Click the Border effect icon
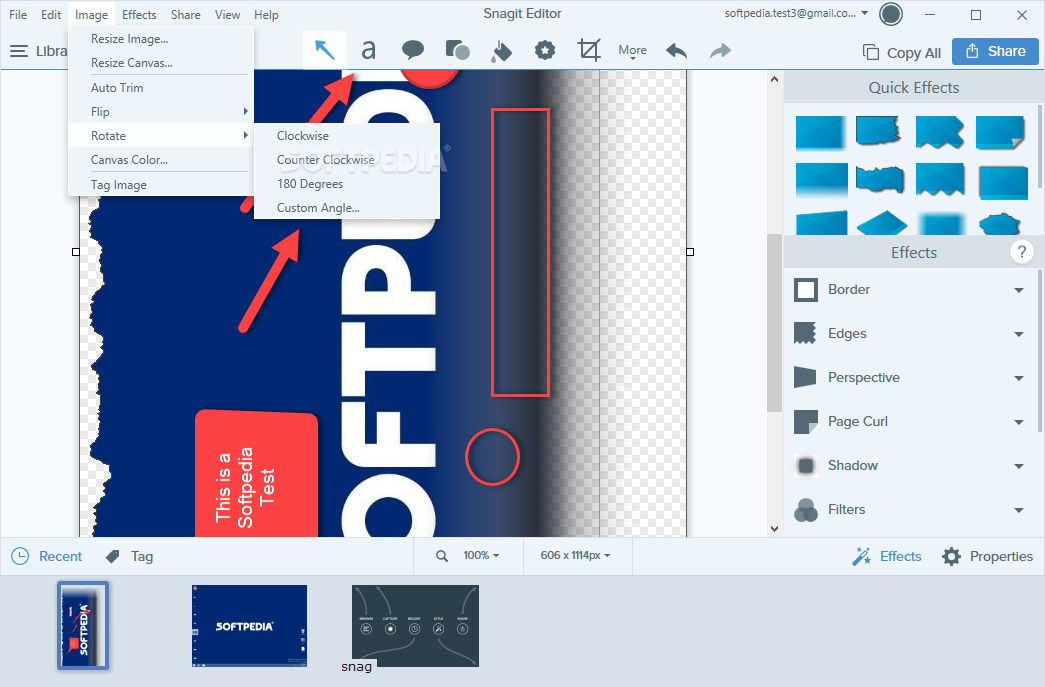1045x687 pixels. [x=805, y=290]
